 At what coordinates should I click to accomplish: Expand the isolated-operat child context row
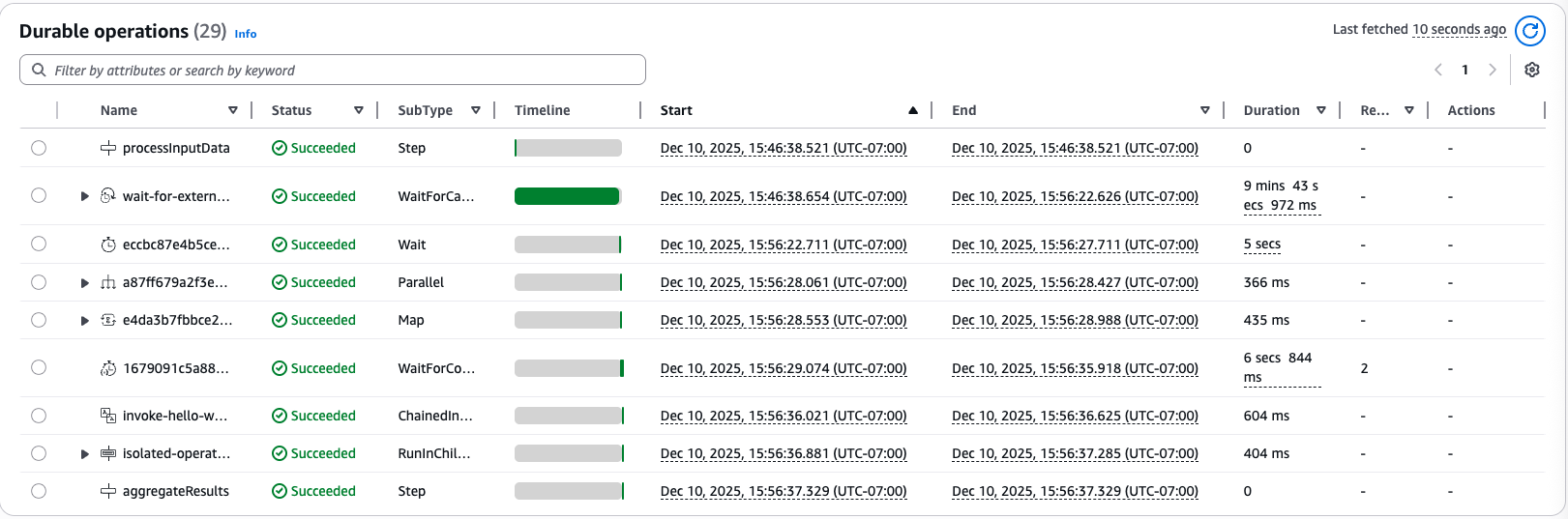(85, 453)
